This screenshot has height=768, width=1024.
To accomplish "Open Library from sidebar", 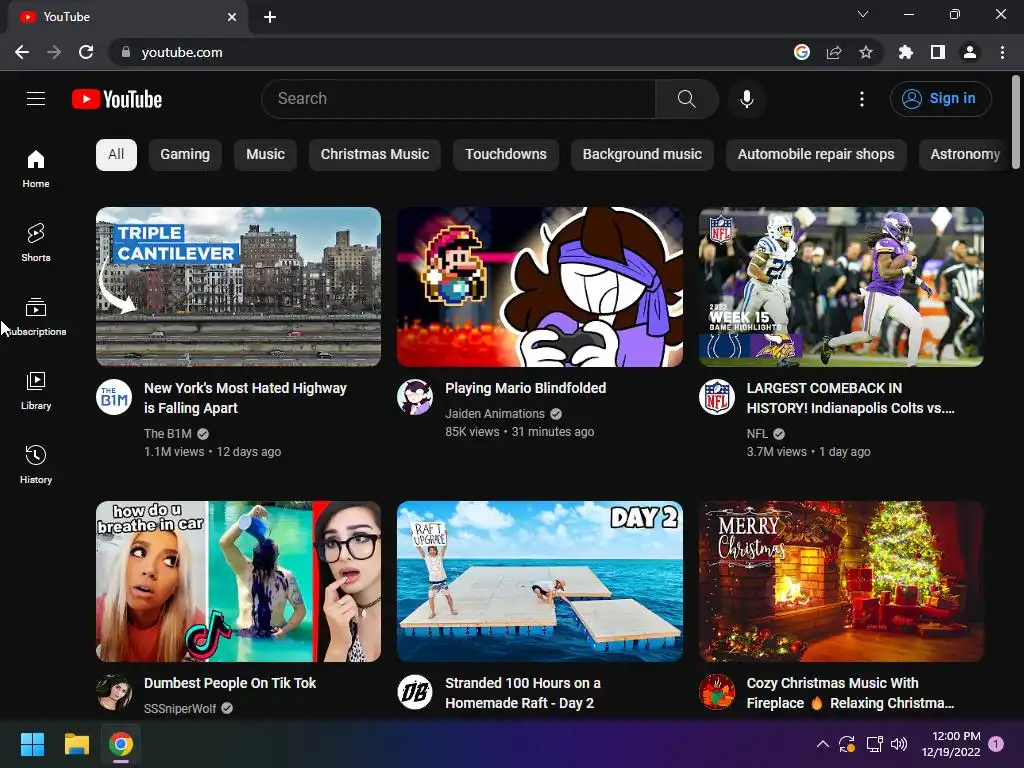I will (x=36, y=391).
